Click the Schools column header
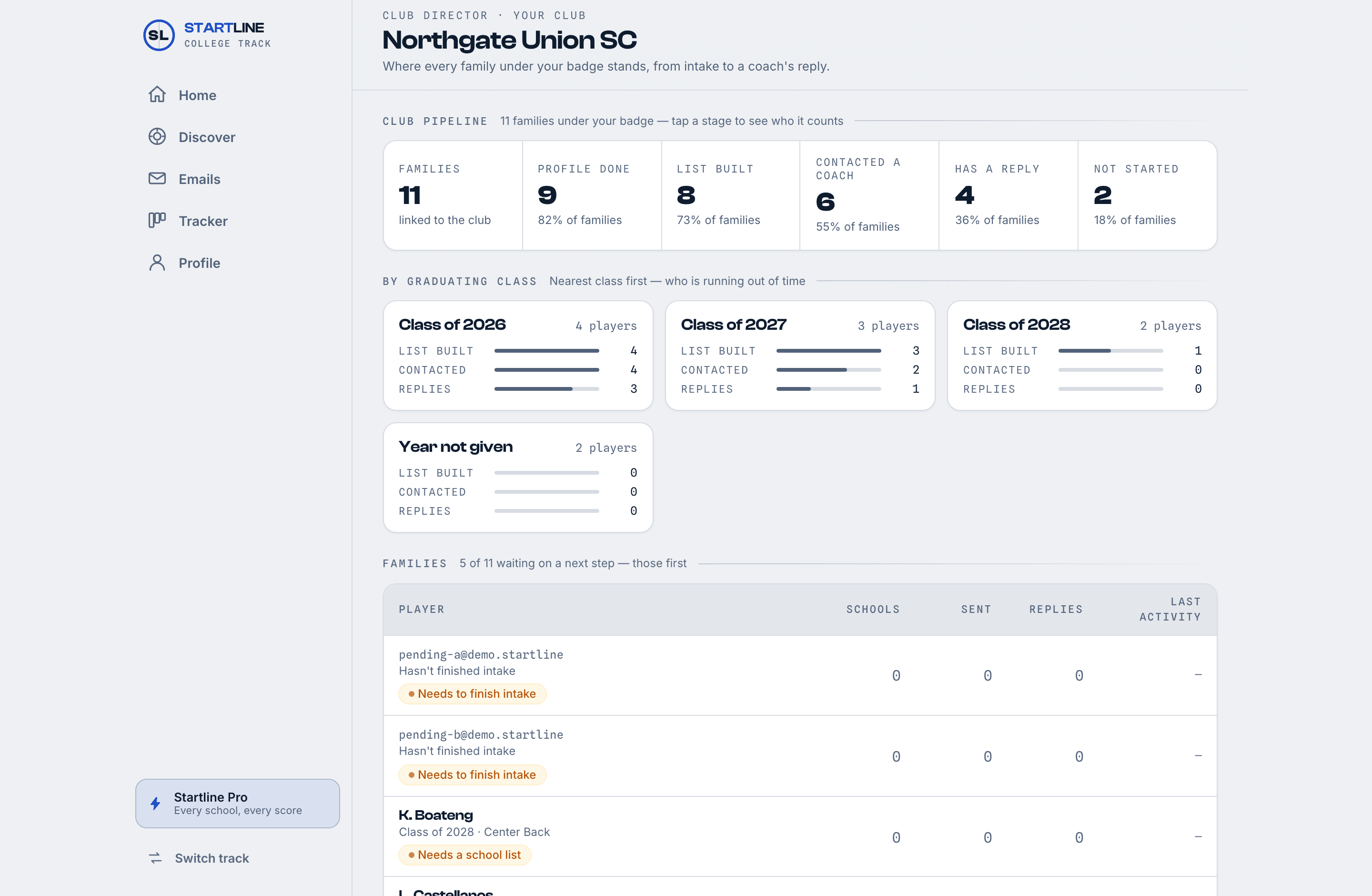 [x=873, y=610]
